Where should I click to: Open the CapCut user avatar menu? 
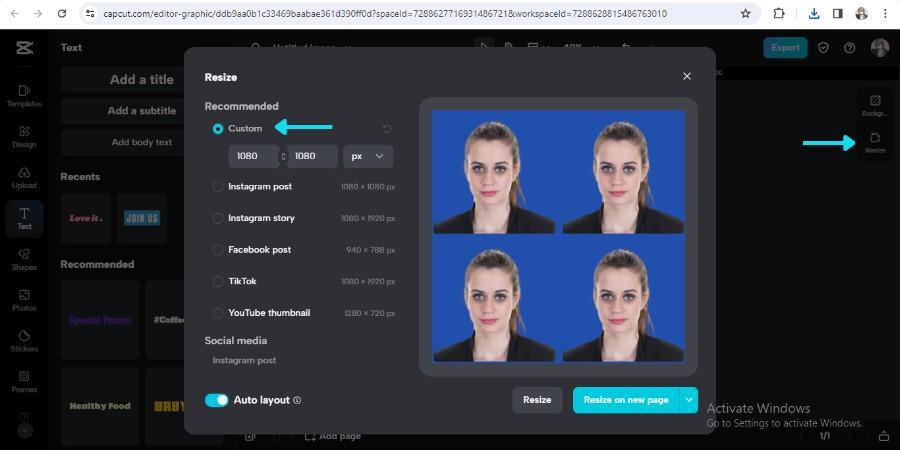click(x=879, y=48)
